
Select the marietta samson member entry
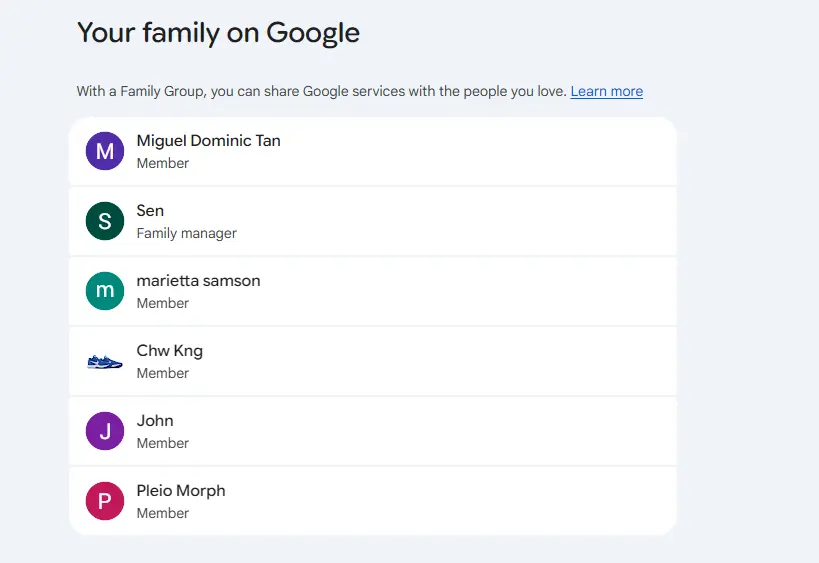pos(373,291)
